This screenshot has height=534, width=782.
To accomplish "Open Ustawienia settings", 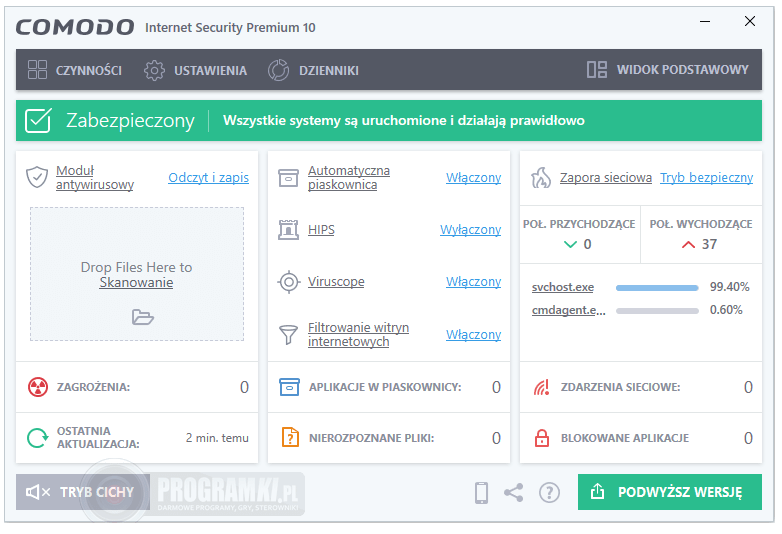I will tap(196, 70).
